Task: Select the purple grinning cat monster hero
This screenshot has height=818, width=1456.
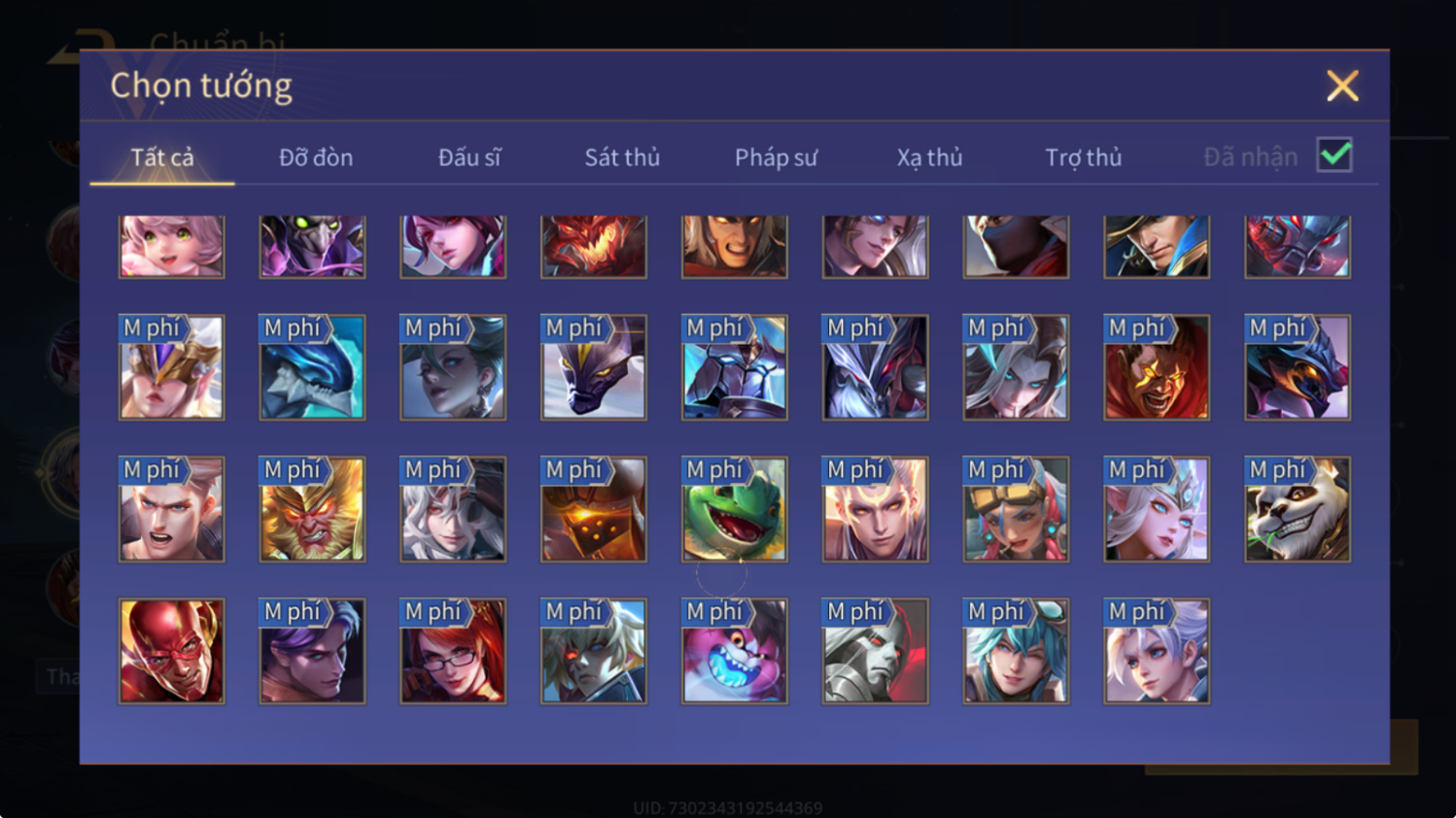Action: click(734, 650)
